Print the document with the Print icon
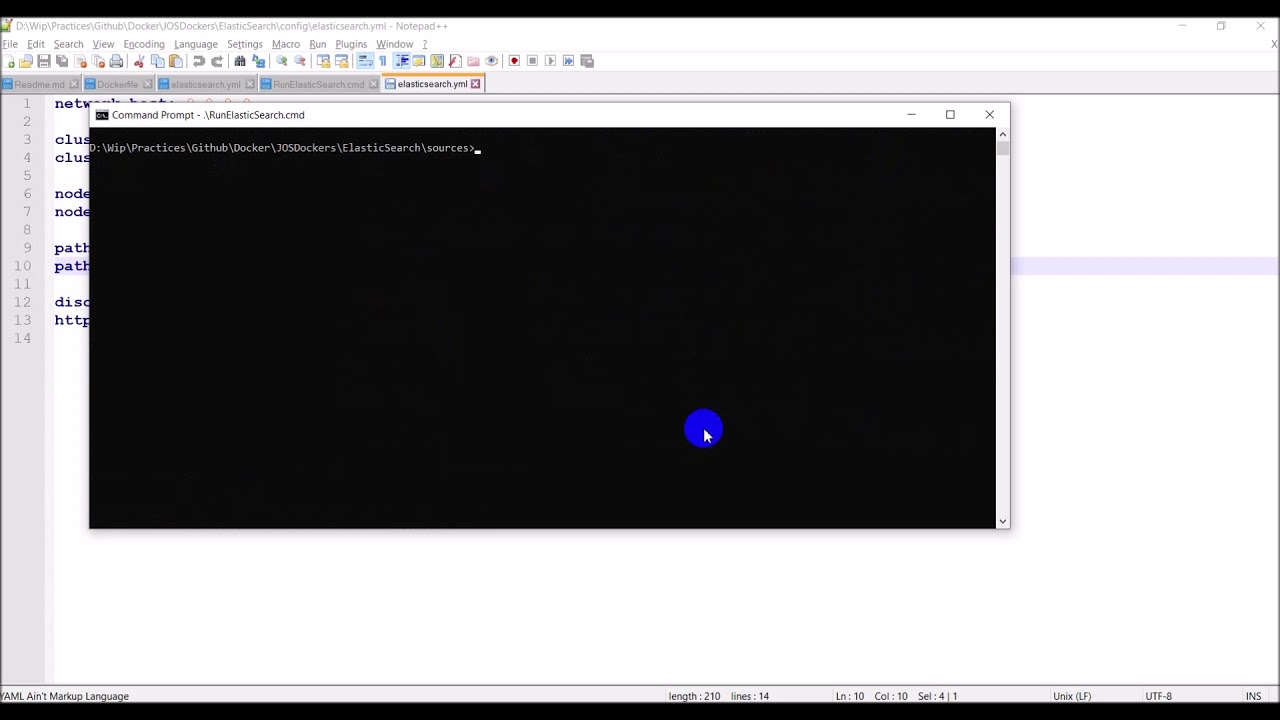This screenshot has height=720, width=1280. tap(115, 61)
